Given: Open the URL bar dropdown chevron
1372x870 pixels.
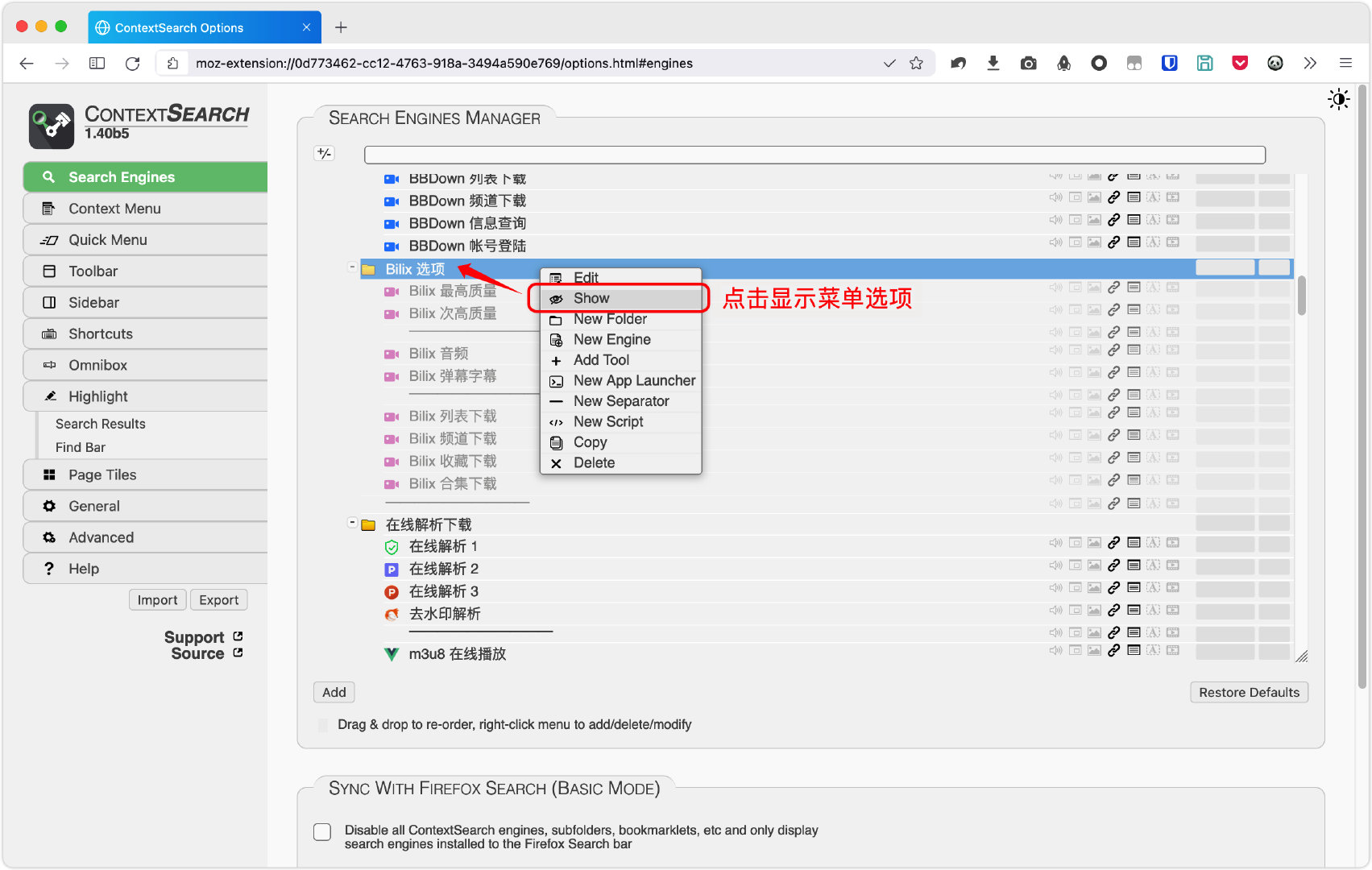Looking at the screenshot, I should pos(889,64).
